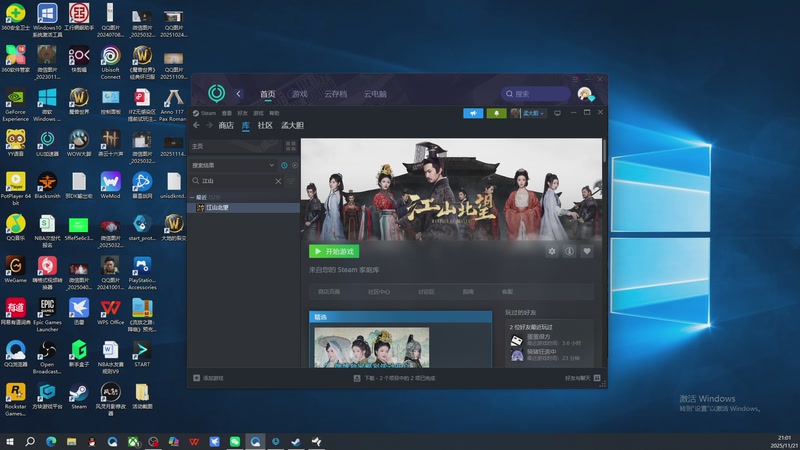Open taskbar search magnifier icon
Screen dimensions: 800x450
click(30, 441)
